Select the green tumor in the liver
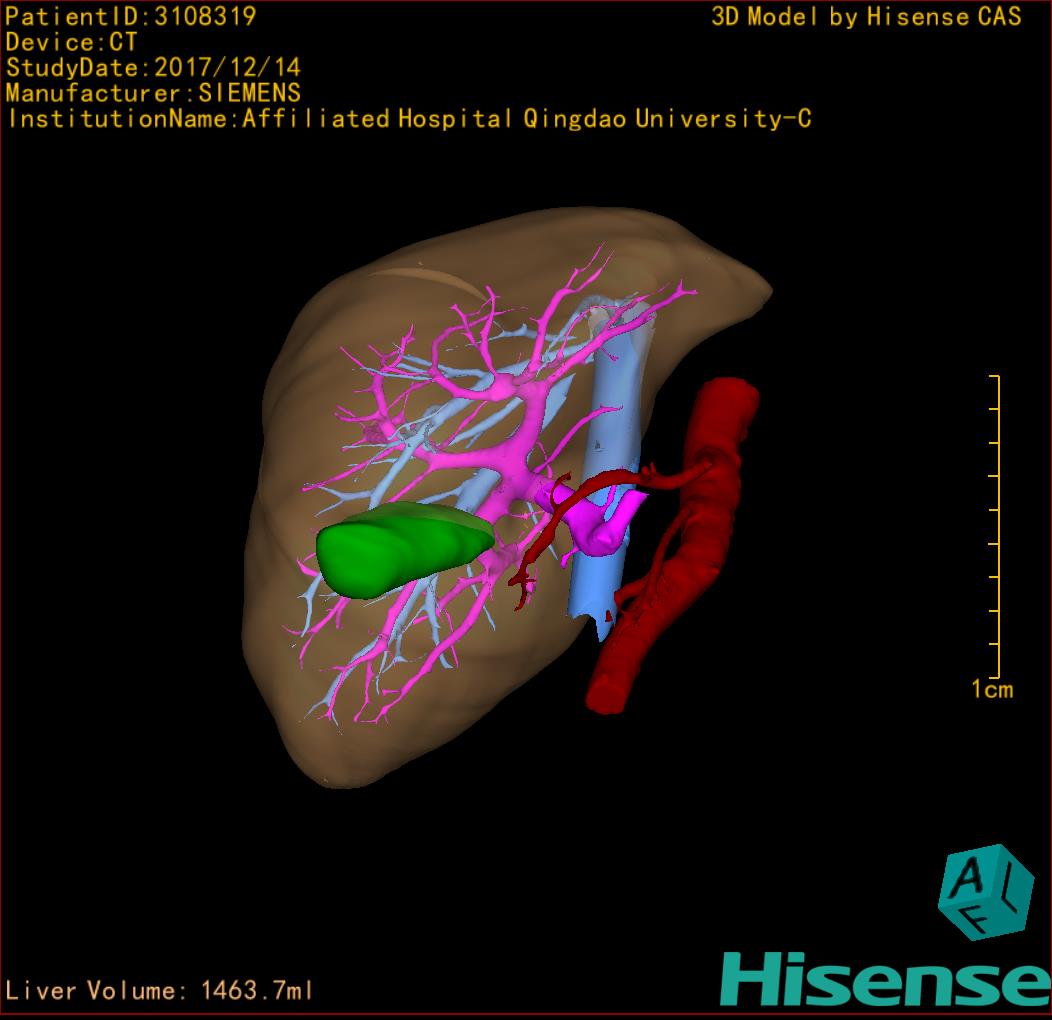The width and height of the screenshot is (1052, 1020). click(x=400, y=548)
